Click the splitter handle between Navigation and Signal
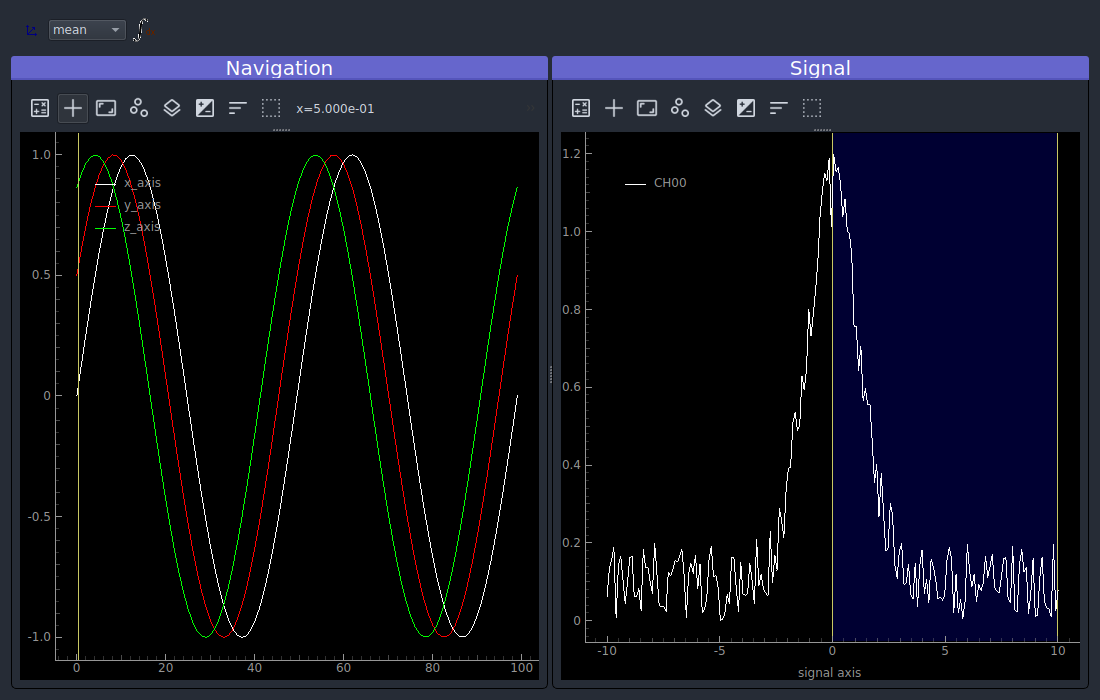The image size is (1100, 700). (x=551, y=375)
